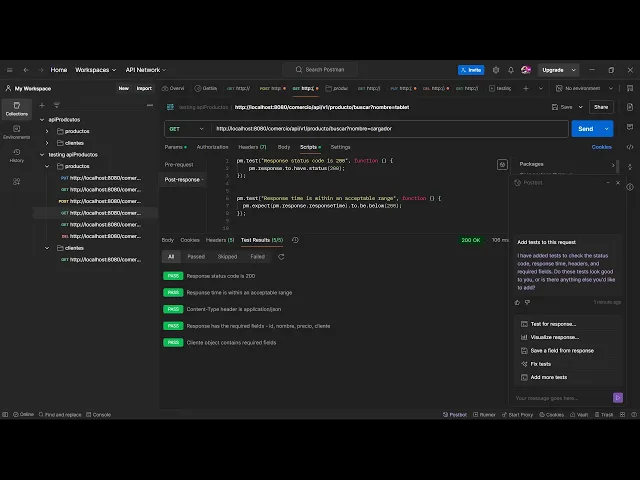Click the Postbot icon in script editor
640x480 pixels.
pos(502,164)
